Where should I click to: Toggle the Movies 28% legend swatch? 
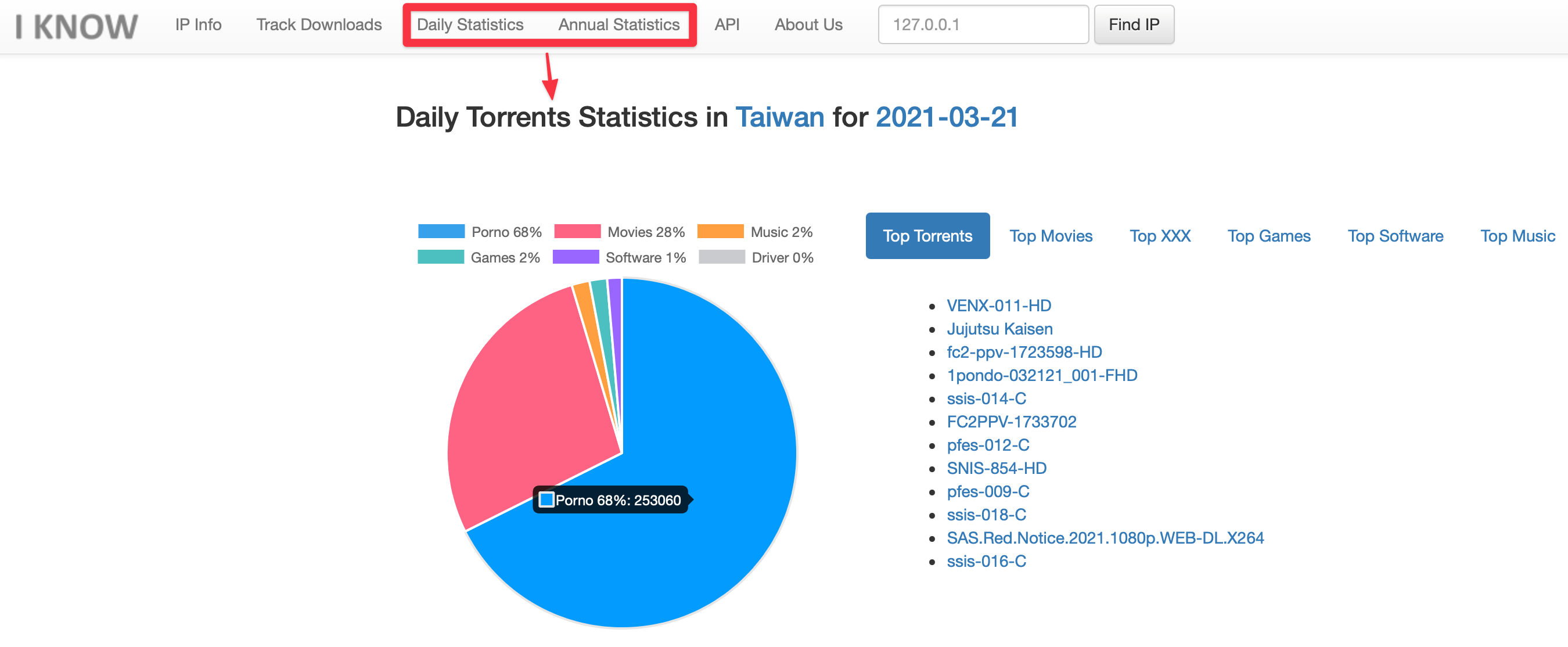point(577,231)
